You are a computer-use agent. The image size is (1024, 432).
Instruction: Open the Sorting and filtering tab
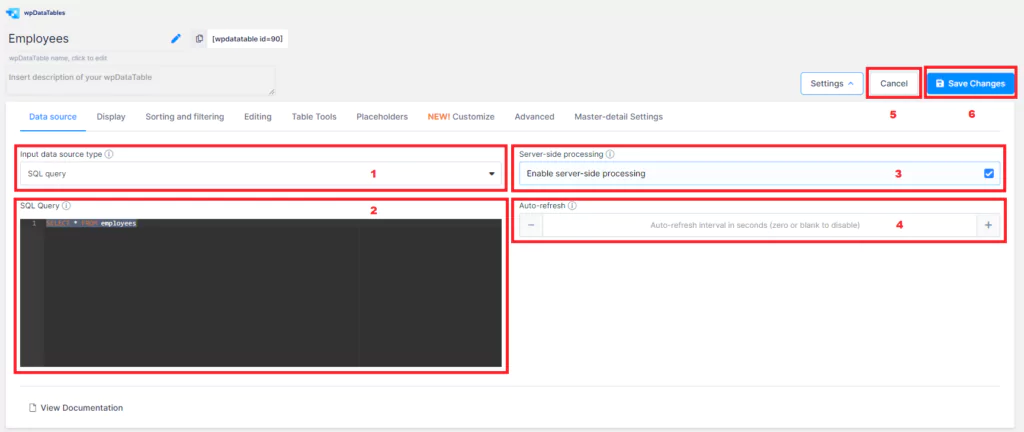(x=185, y=117)
